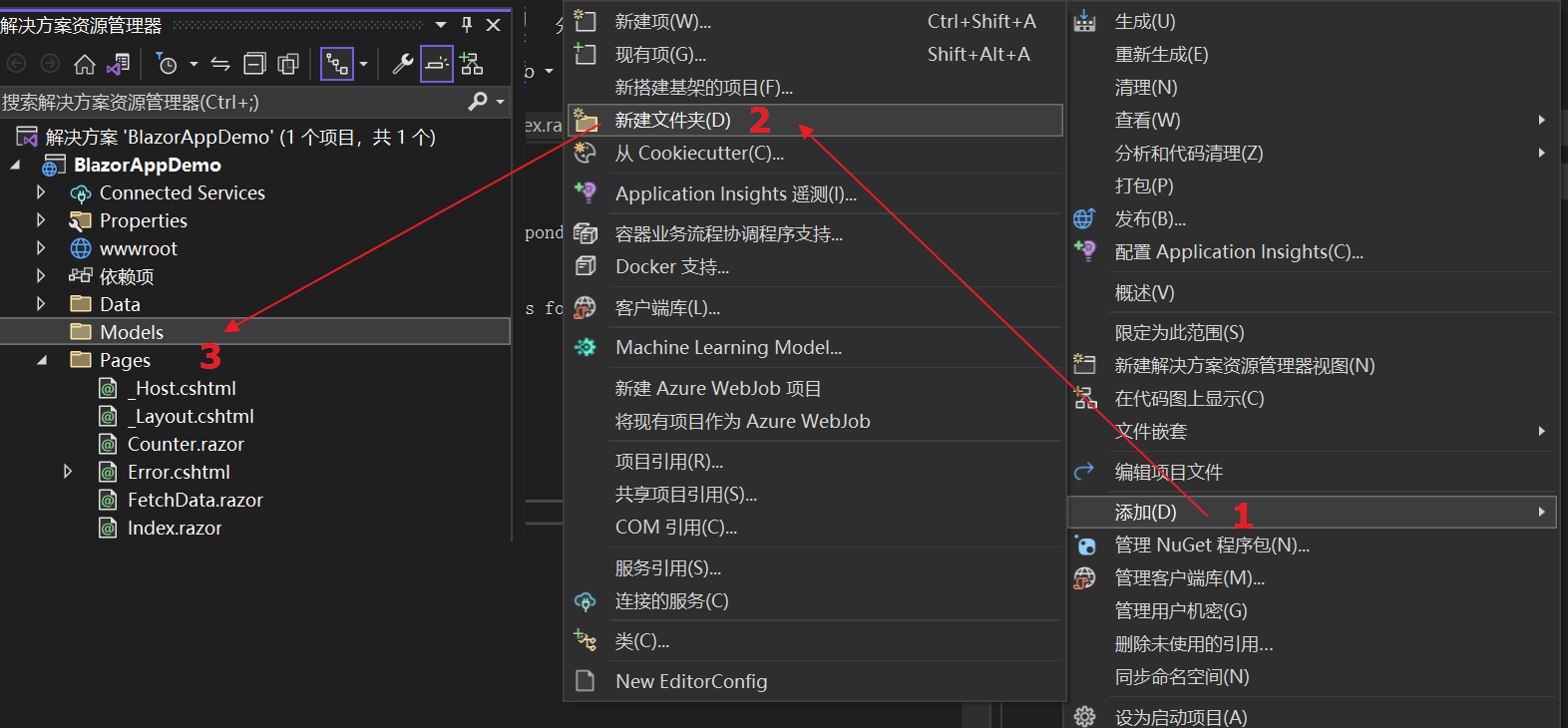Click the Show All Files stacked-pages icon
1568x728 pixels.
click(x=288, y=65)
